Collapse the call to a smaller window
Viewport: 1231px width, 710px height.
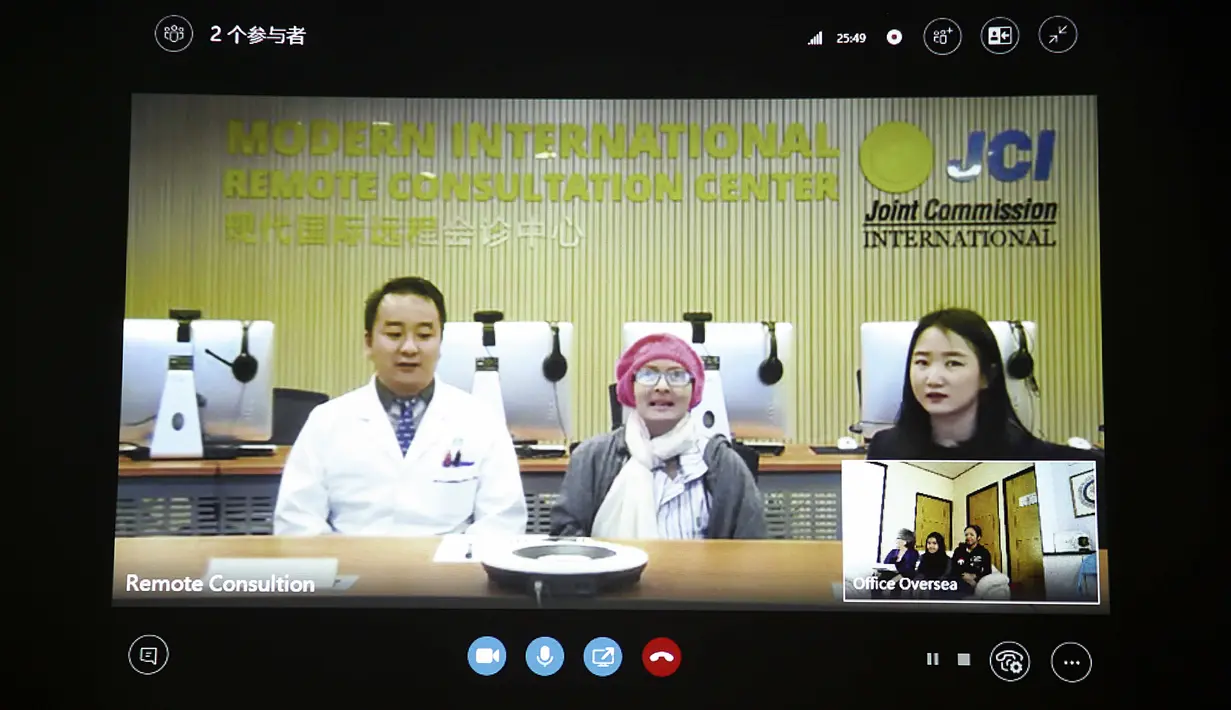pos(1057,34)
